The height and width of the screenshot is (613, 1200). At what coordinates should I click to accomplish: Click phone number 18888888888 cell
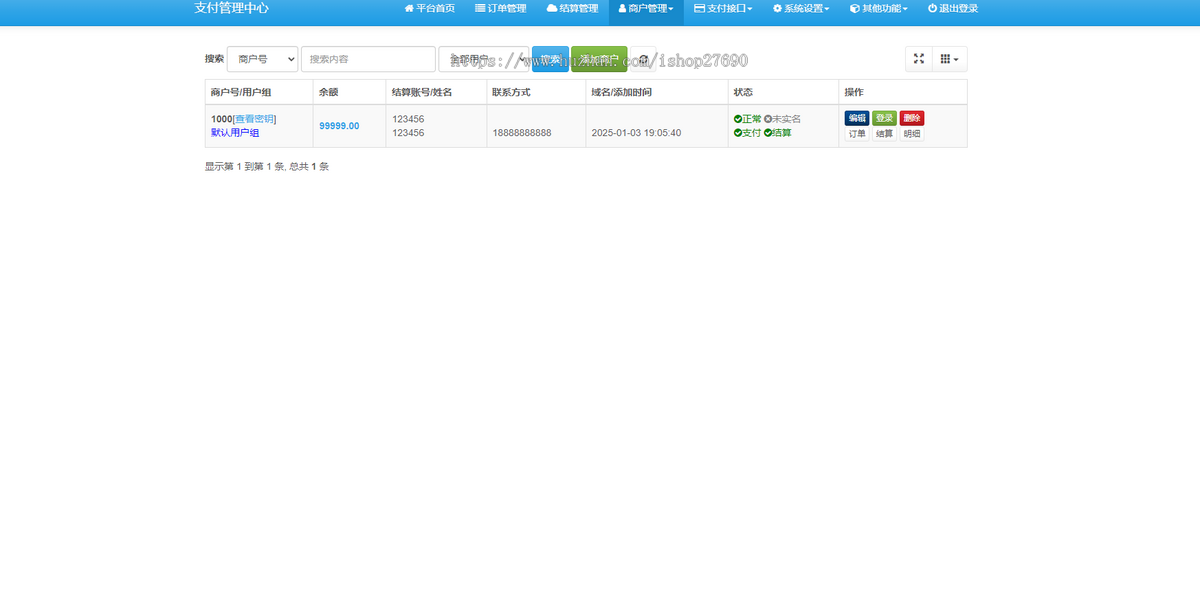[x=522, y=133]
